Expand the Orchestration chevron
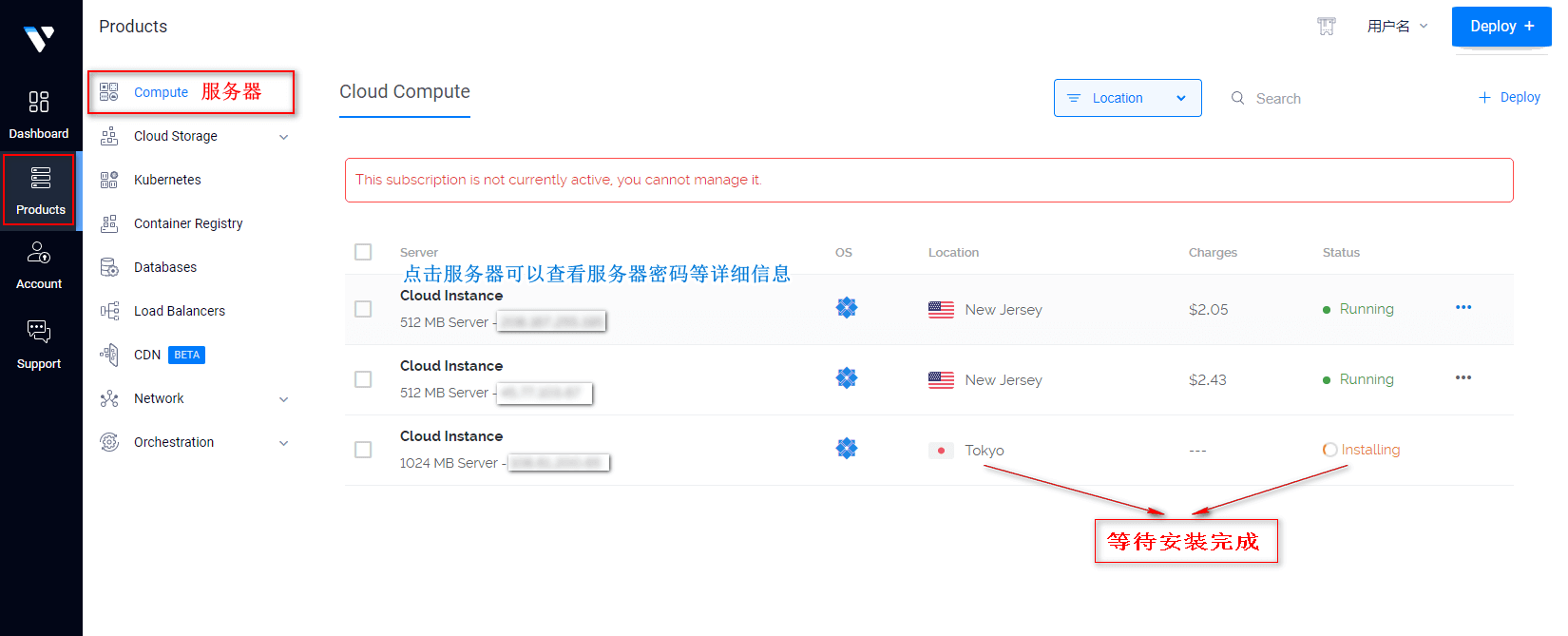Image resolution: width=1568 pixels, height=636 pixels. click(x=283, y=443)
